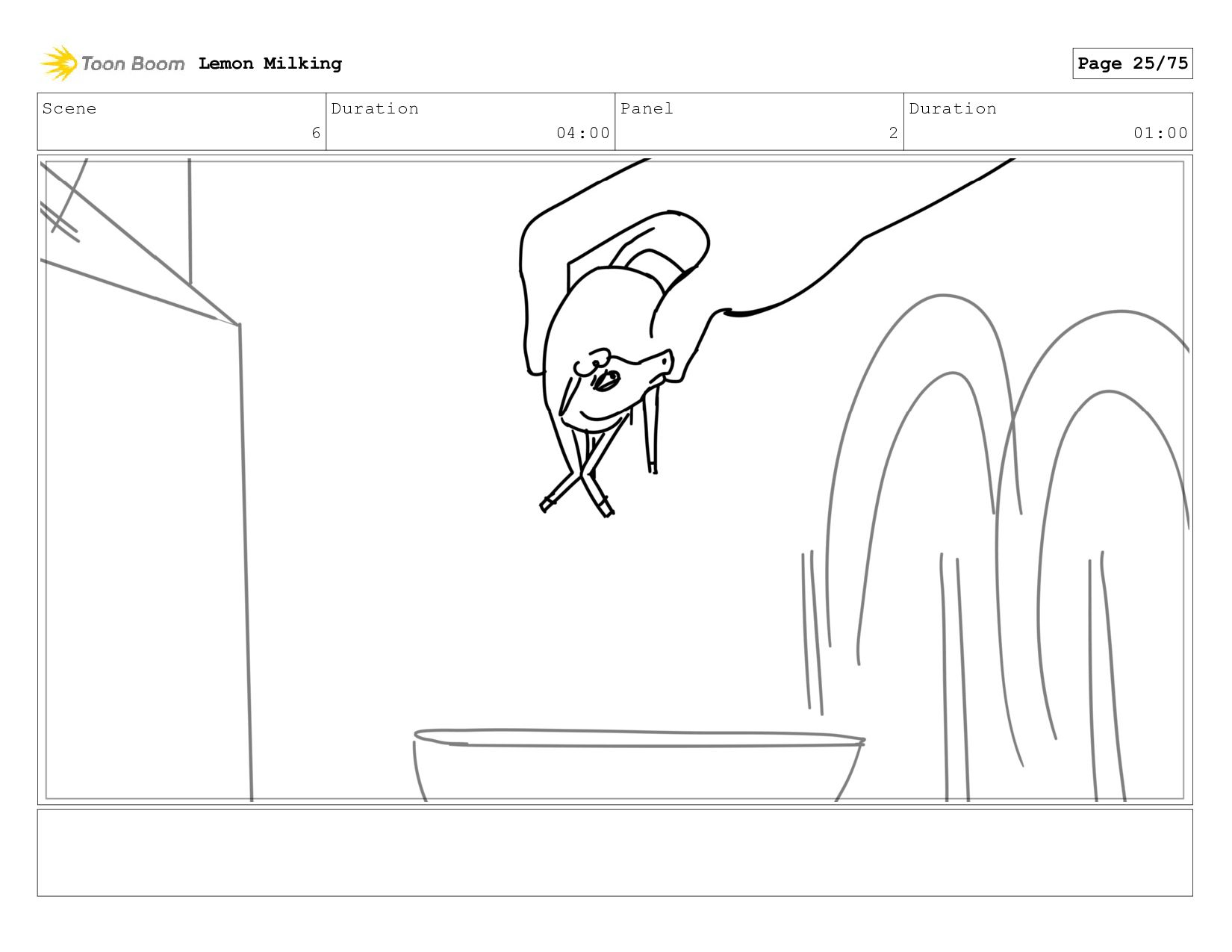Click the storyboard panel drawing

click(615, 479)
